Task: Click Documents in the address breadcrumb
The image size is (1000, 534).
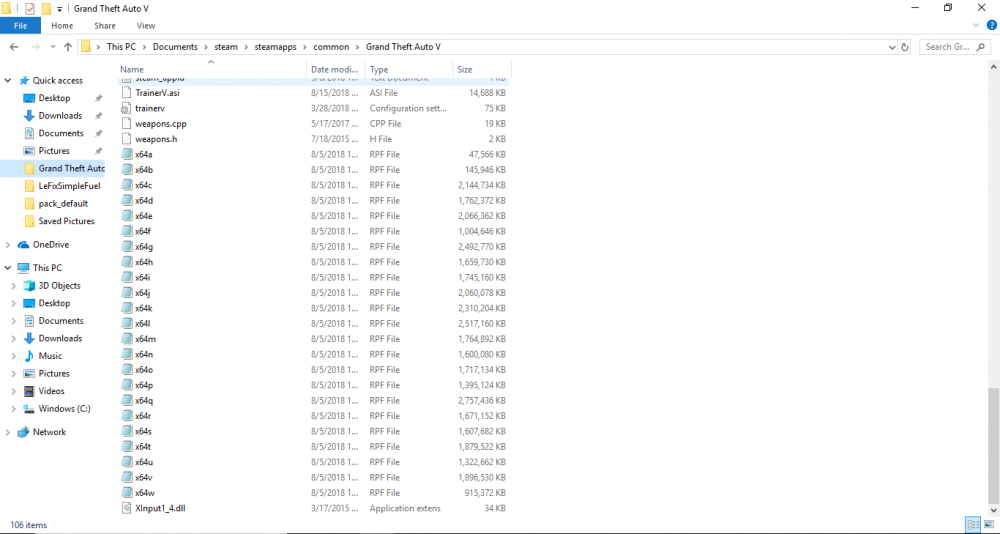Action: [x=175, y=47]
